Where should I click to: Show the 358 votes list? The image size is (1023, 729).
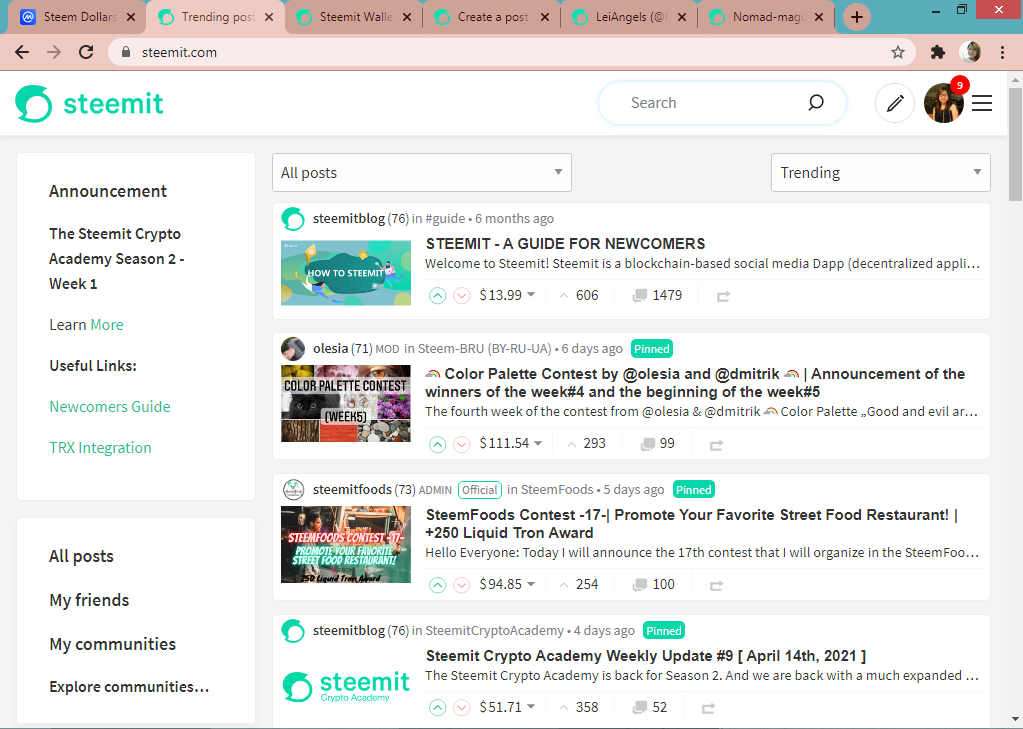(579, 707)
